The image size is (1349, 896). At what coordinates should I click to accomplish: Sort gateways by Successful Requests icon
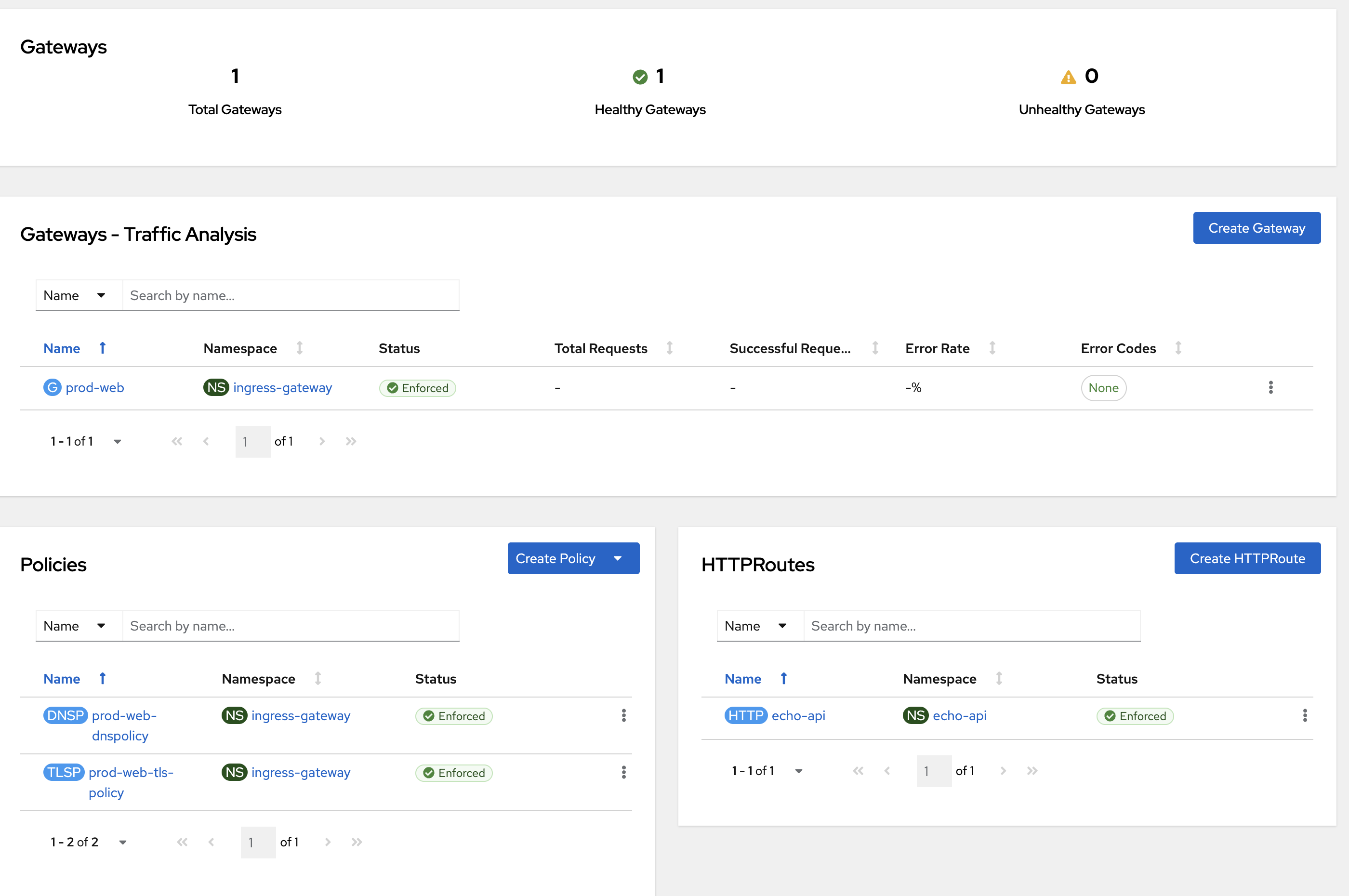875,348
